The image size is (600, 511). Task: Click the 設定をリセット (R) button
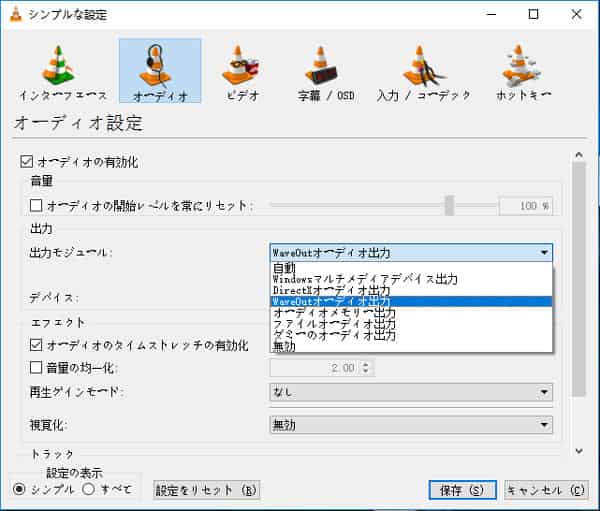pos(207,490)
